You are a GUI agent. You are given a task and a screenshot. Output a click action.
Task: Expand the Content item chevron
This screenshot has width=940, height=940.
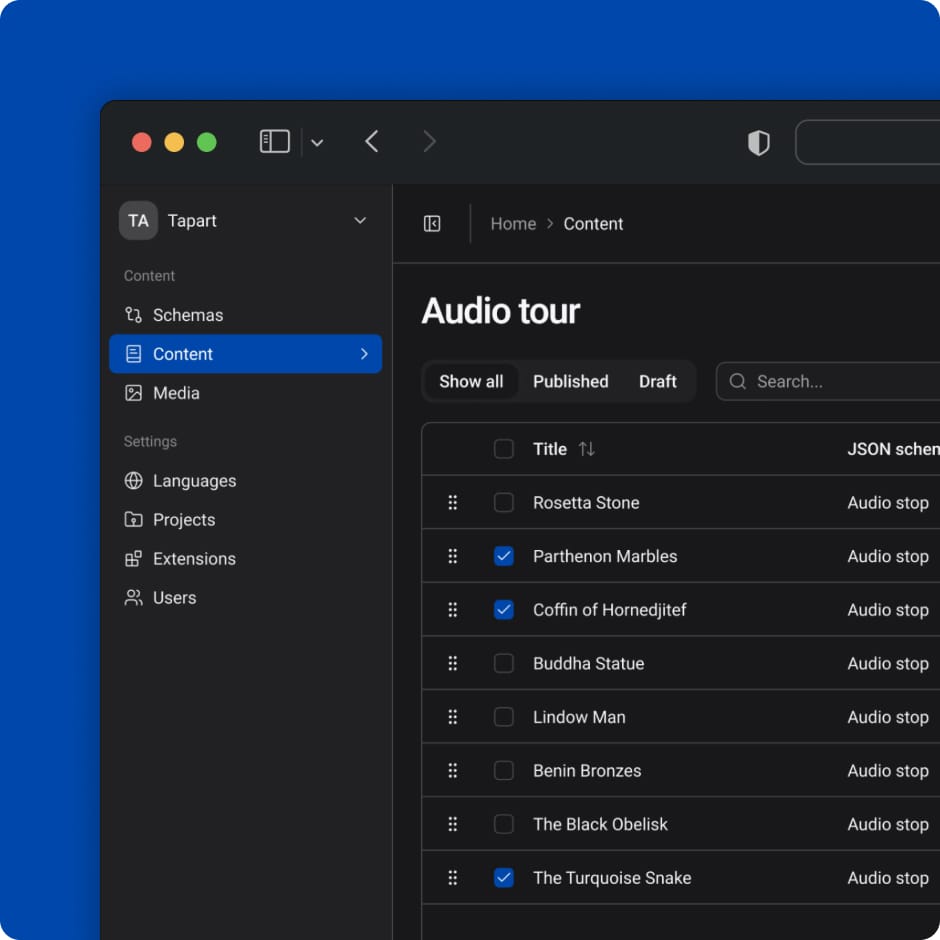[x=364, y=354]
